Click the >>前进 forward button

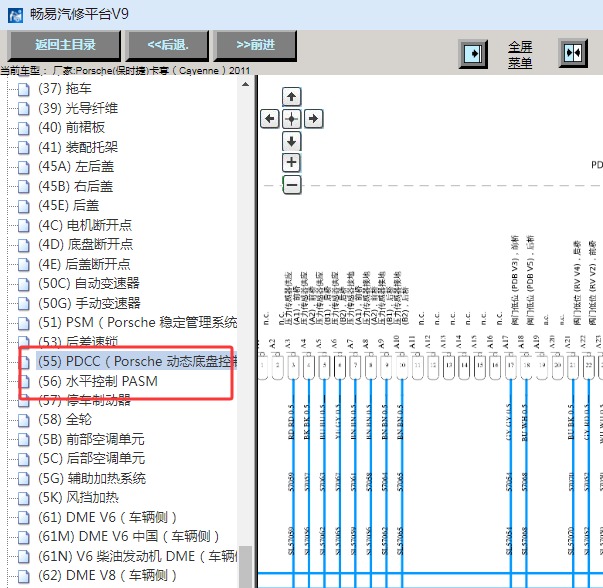click(x=255, y=45)
